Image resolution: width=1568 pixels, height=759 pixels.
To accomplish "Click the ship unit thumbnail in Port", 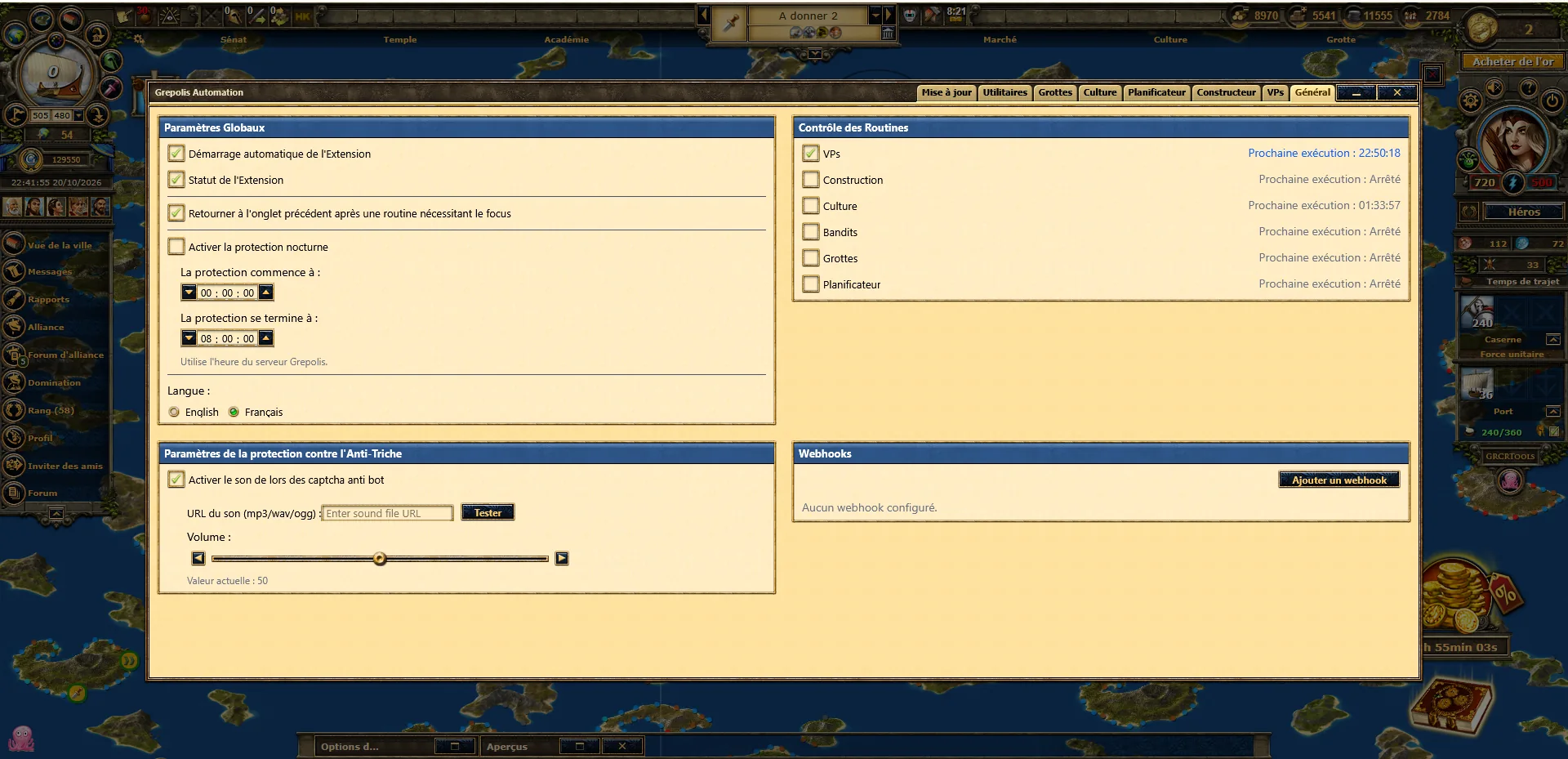I will click(x=1477, y=384).
